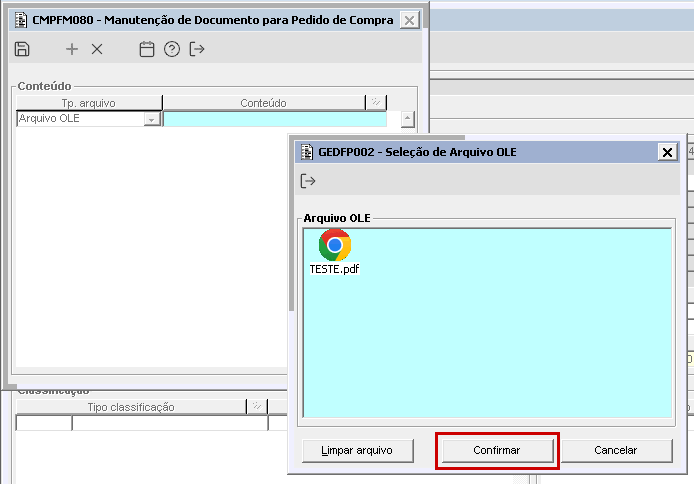The width and height of the screenshot is (694, 484).
Task: Click the grid options icon beside Conteúdo header
Action: point(376,103)
